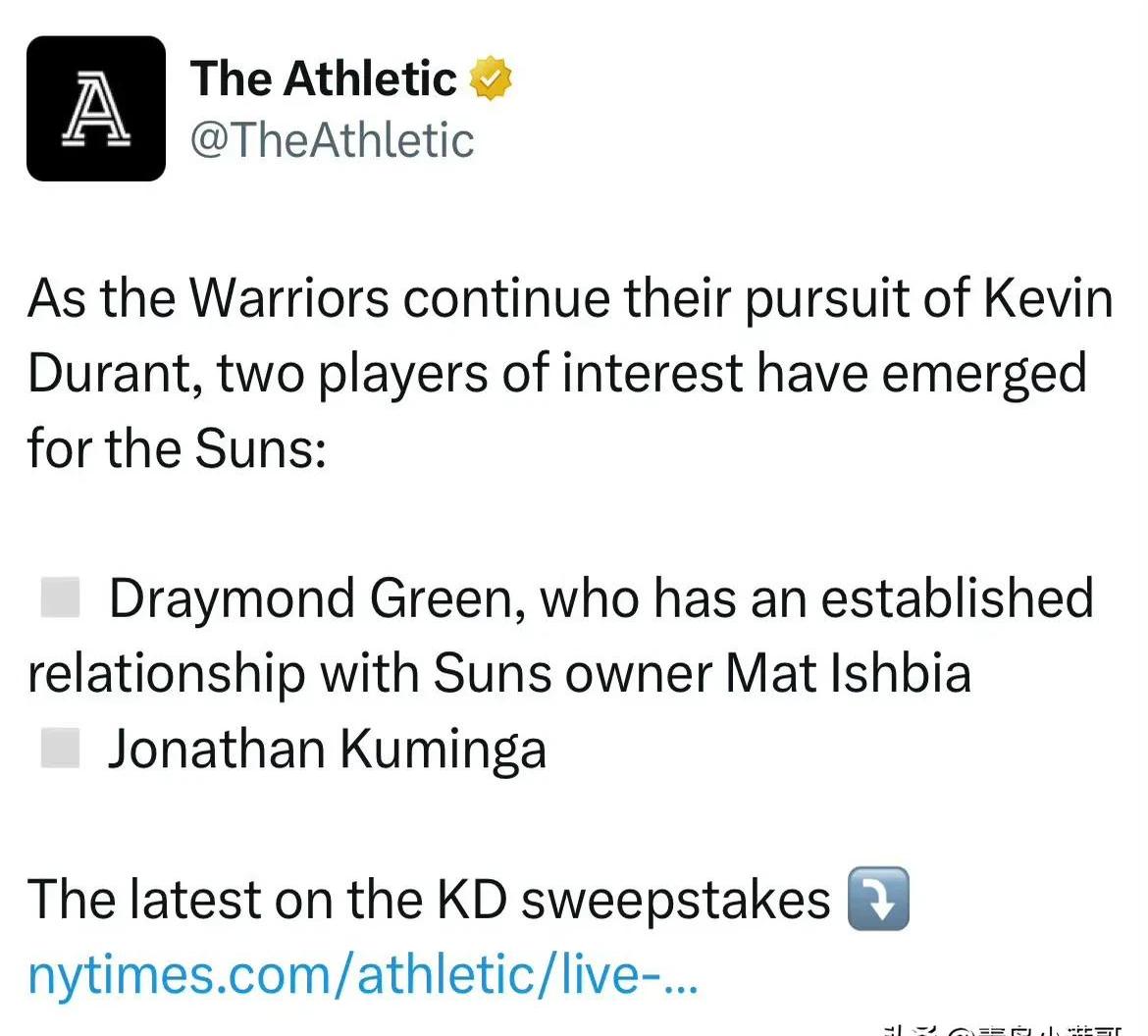Click the word Warriors in the tweet
Viewport: 1148px width, 1036px height.
coord(289,298)
